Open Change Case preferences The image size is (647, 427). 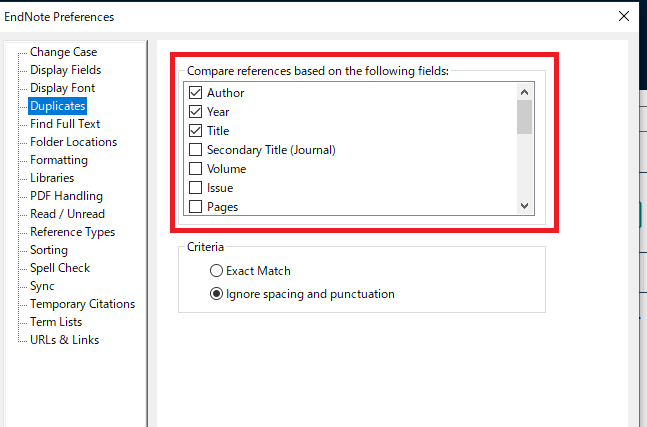click(x=63, y=52)
